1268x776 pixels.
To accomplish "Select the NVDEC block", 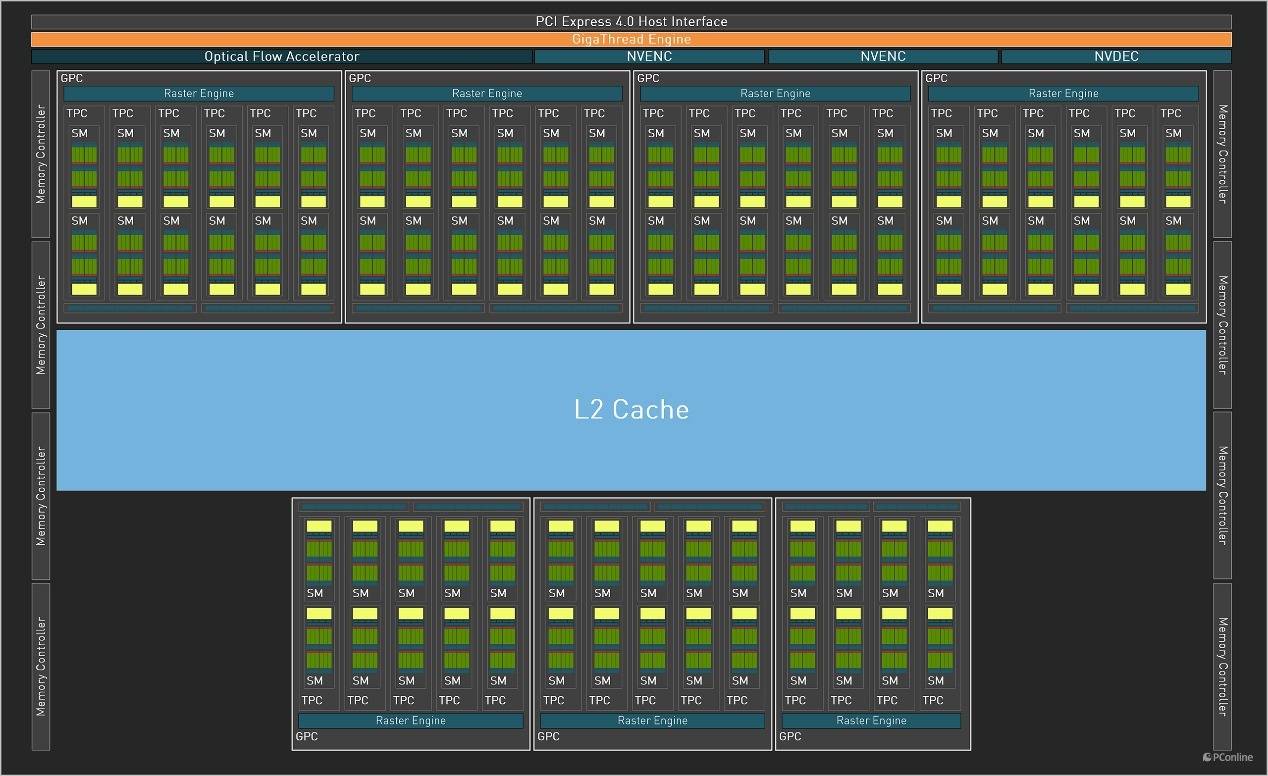I will coord(1115,57).
